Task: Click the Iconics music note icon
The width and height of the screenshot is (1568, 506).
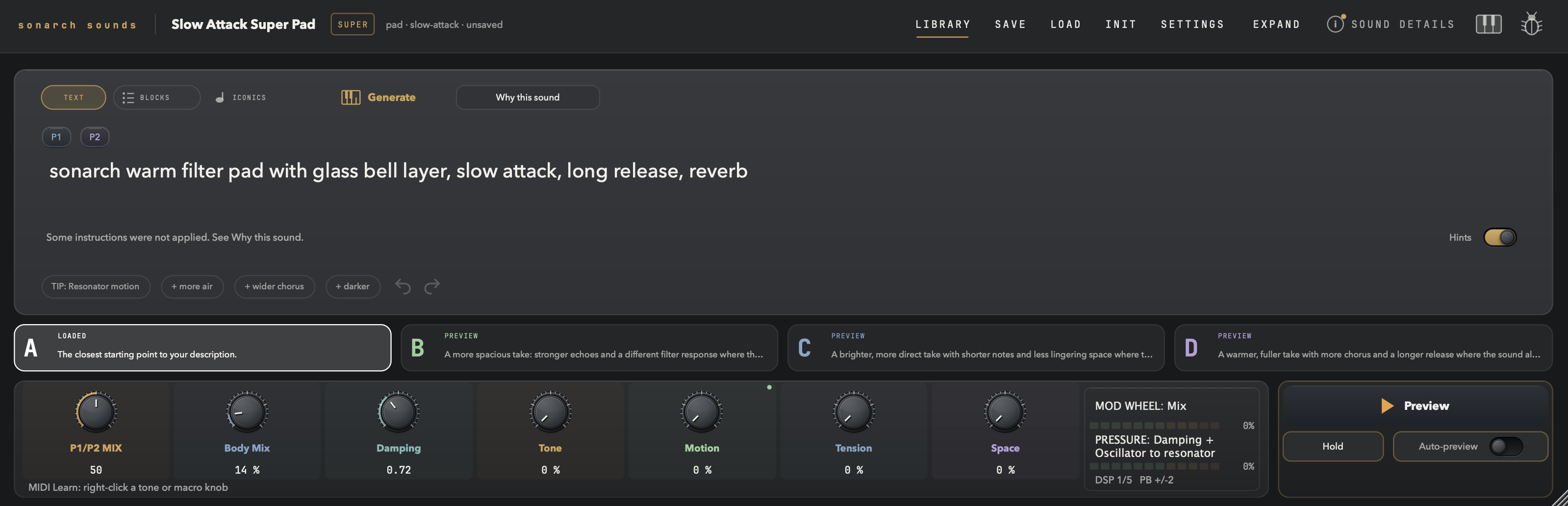Action: pos(220,98)
